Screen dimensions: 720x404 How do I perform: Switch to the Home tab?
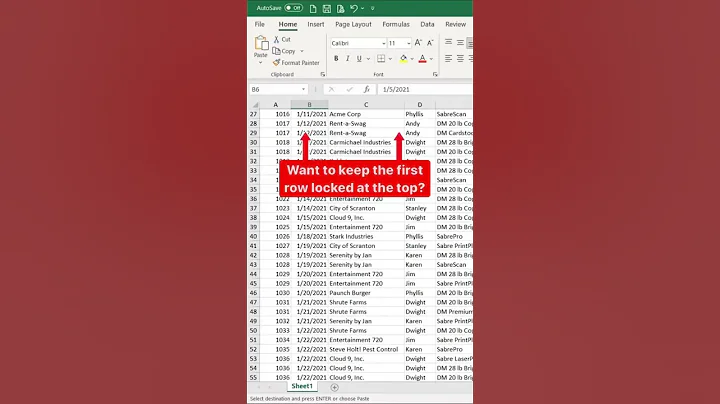pyautogui.click(x=287, y=24)
